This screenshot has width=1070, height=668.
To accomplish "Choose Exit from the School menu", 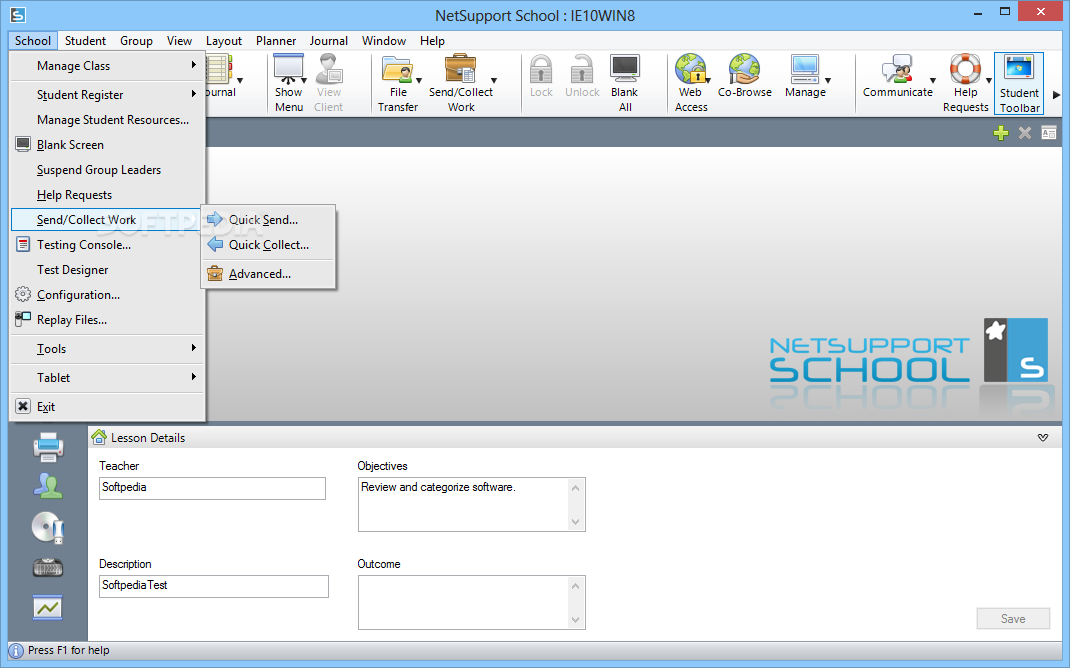I will click(108, 406).
